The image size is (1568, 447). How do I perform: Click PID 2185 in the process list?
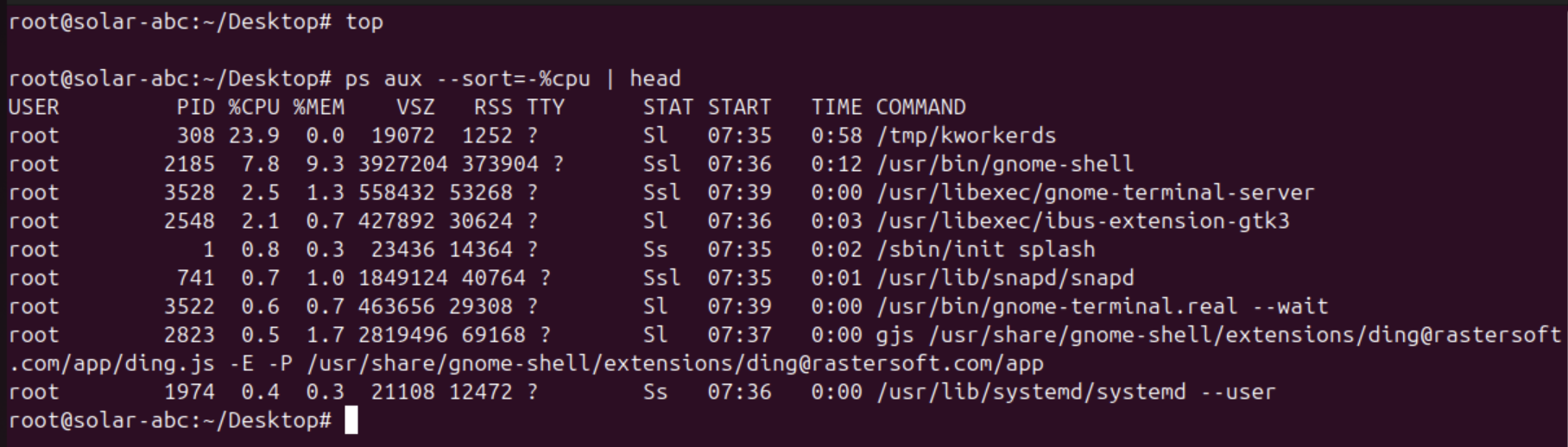pos(189,164)
